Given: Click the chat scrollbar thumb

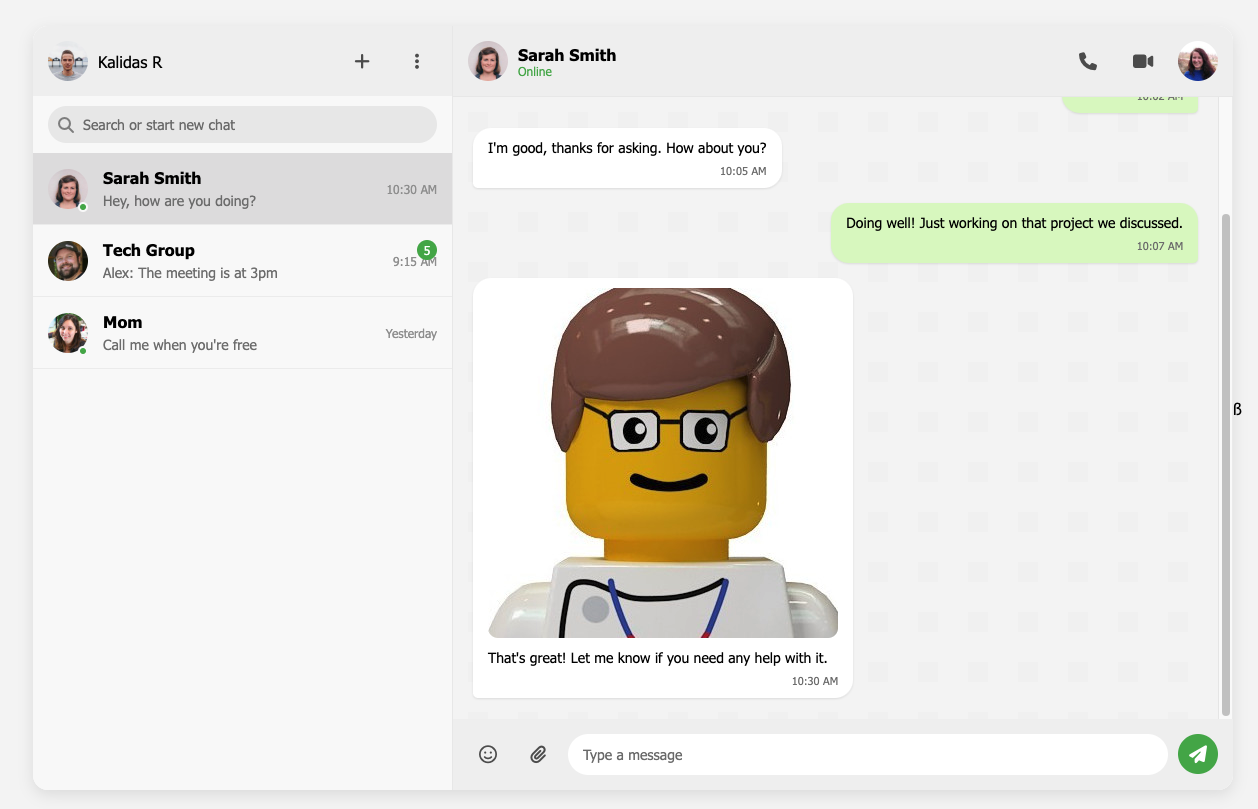Looking at the screenshot, I should [1226, 464].
